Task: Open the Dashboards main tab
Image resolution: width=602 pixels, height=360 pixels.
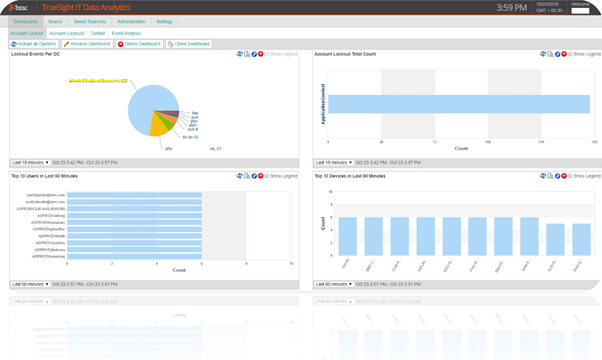Action: [x=25, y=21]
